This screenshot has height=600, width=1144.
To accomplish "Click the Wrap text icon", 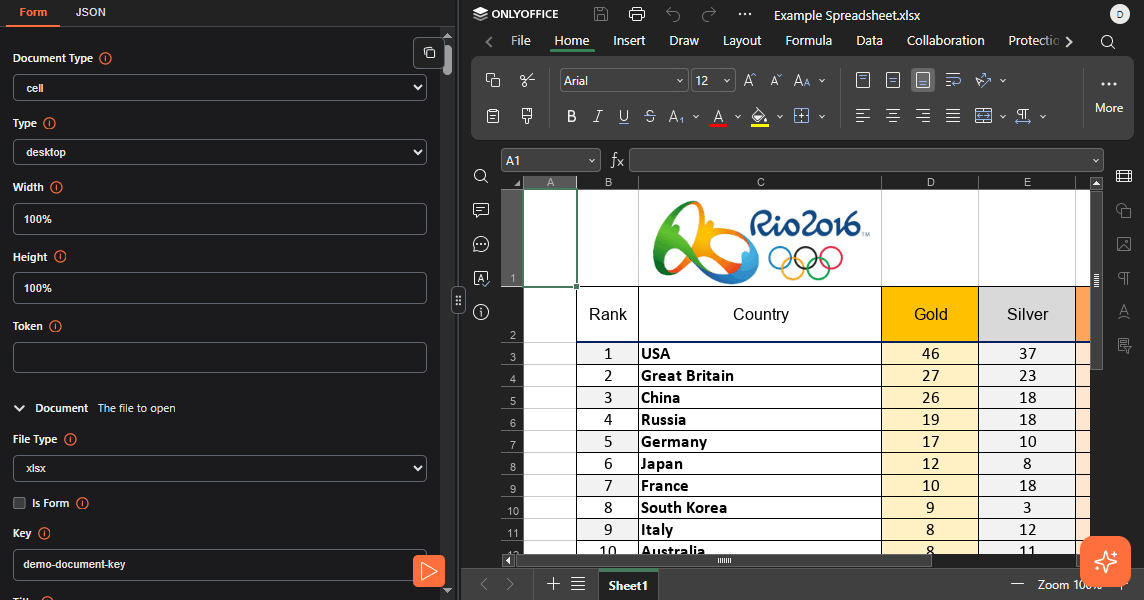I will [x=953, y=80].
